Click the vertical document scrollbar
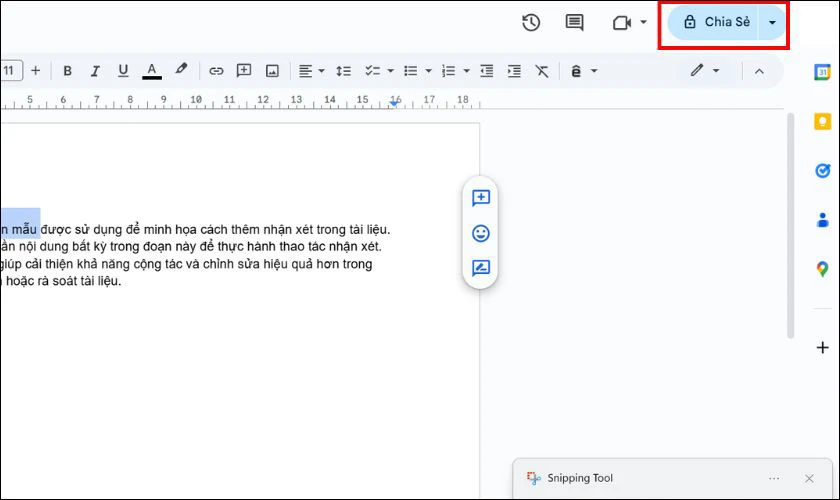840x500 pixels. [790, 226]
